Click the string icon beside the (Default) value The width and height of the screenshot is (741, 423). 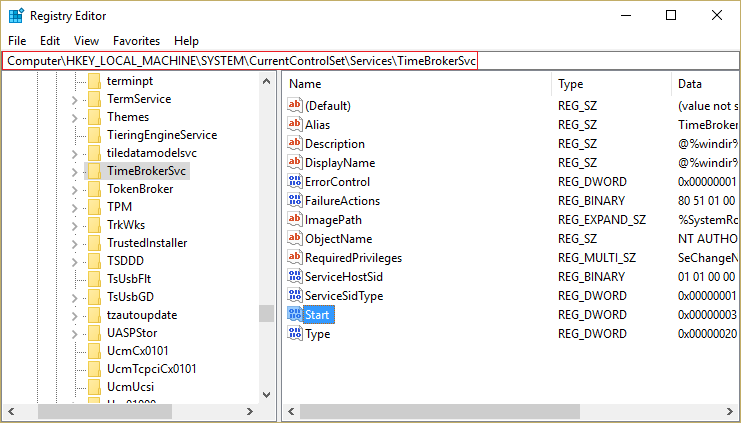click(x=295, y=105)
